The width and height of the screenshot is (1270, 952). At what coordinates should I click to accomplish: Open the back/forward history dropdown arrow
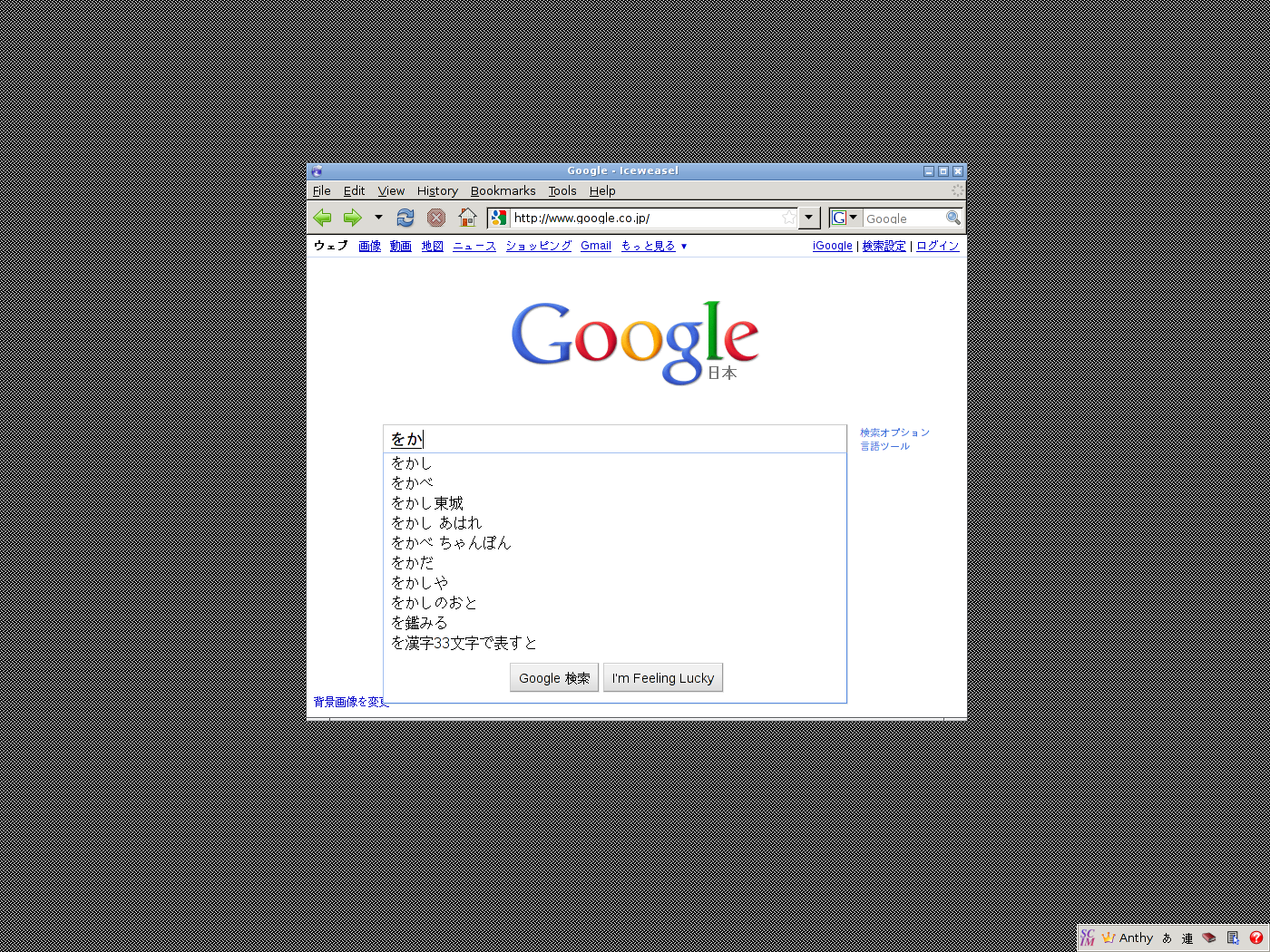tap(378, 218)
